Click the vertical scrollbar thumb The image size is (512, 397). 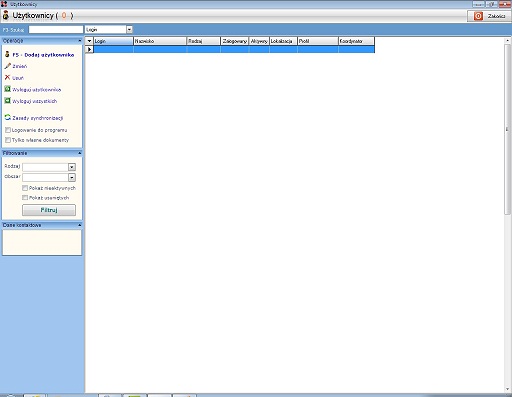507,129
